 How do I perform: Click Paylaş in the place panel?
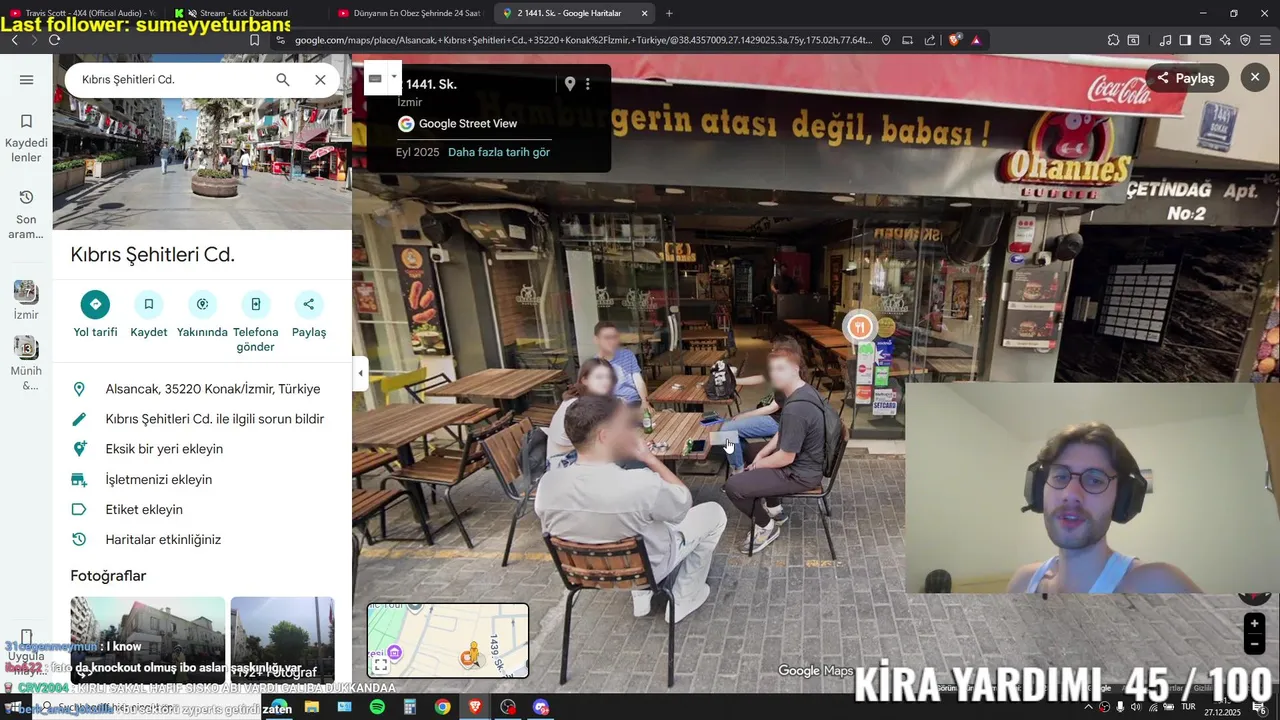309,315
